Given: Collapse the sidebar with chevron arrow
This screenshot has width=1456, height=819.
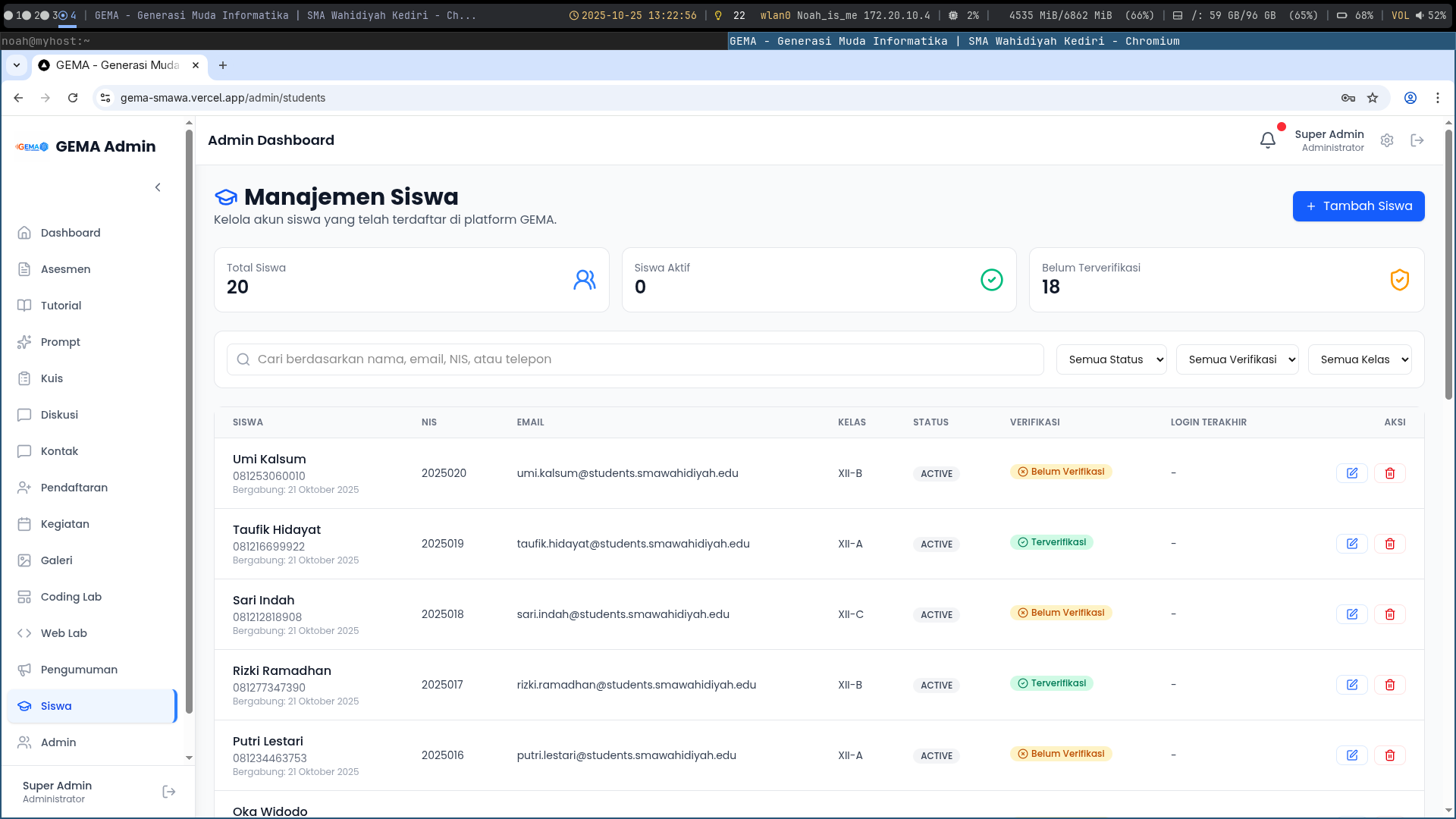Looking at the screenshot, I should tap(158, 187).
